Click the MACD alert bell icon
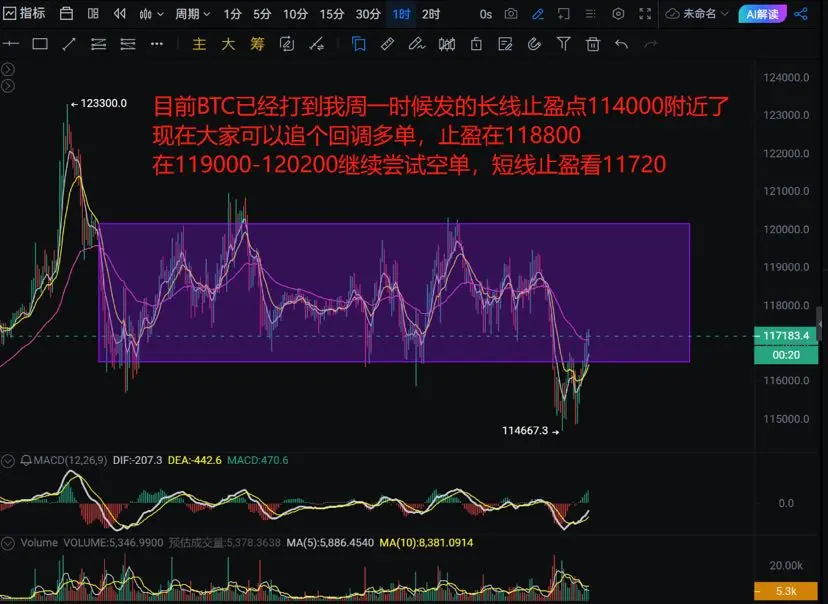Image resolution: width=828 pixels, height=604 pixels. click(x=25, y=460)
